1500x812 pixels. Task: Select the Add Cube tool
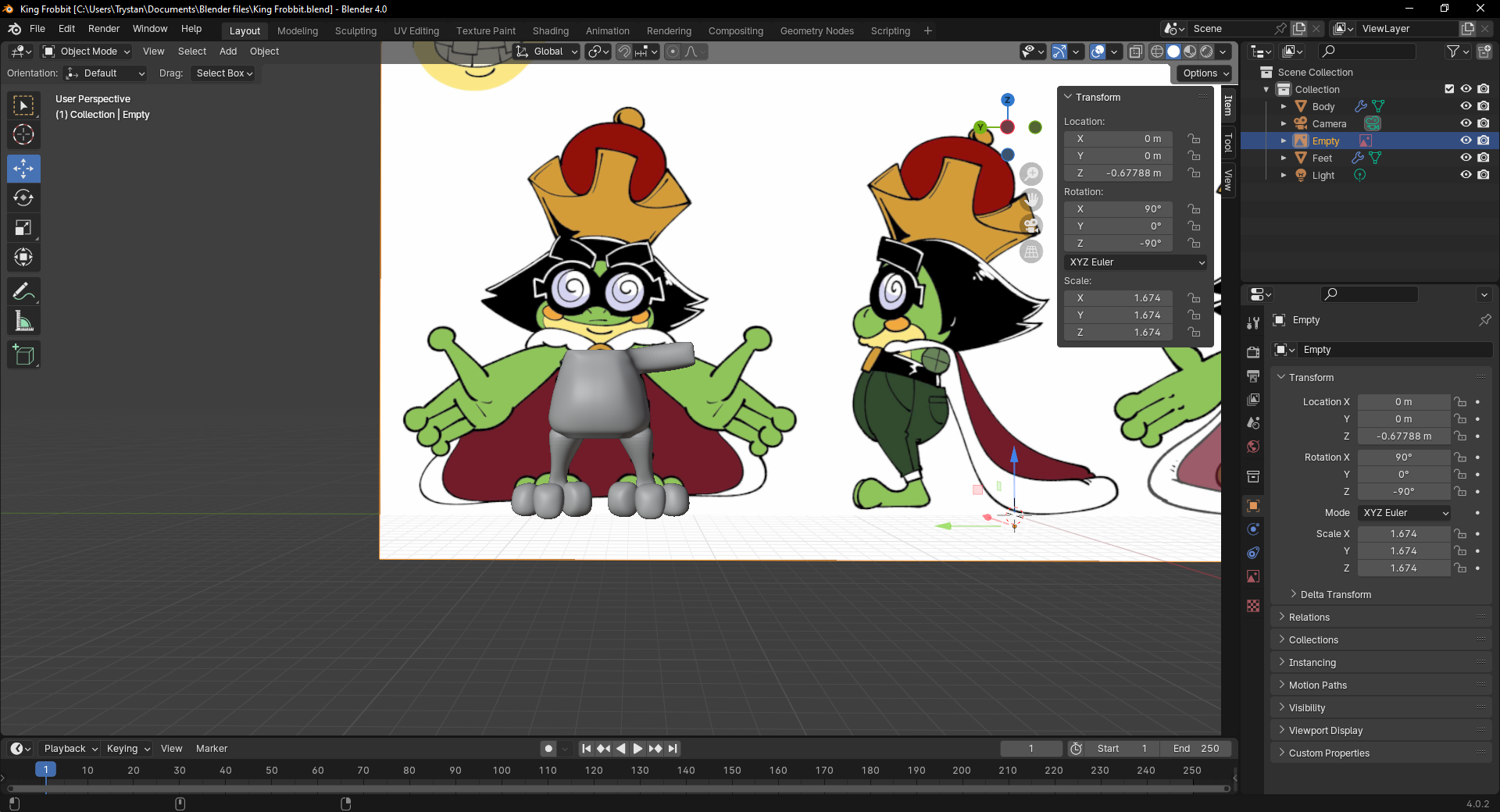pyautogui.click(x=23, y=355)
